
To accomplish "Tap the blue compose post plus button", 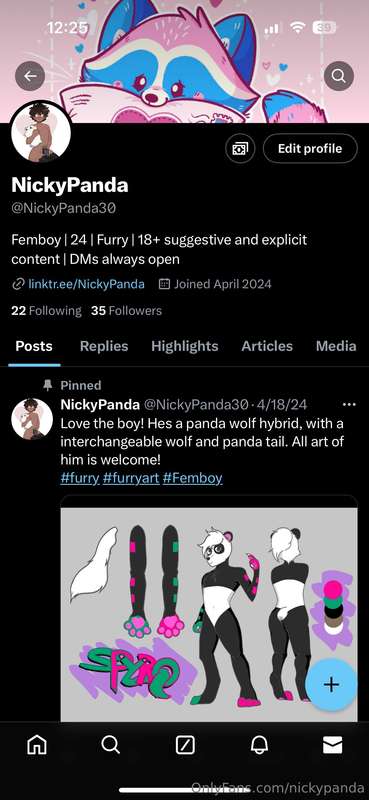I will coord(332,684).
